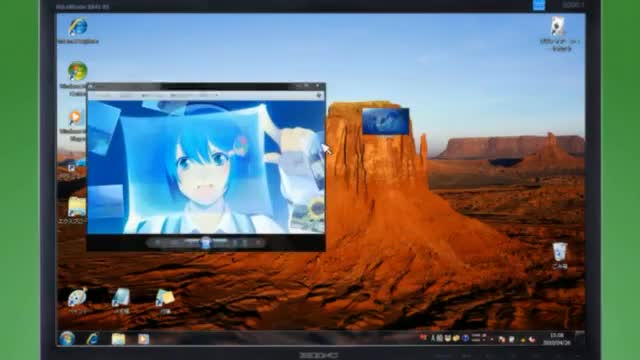640x360 pixels.
Task: Open the Windows Media Center desktop icon
Action: click(x=77, y=72)
